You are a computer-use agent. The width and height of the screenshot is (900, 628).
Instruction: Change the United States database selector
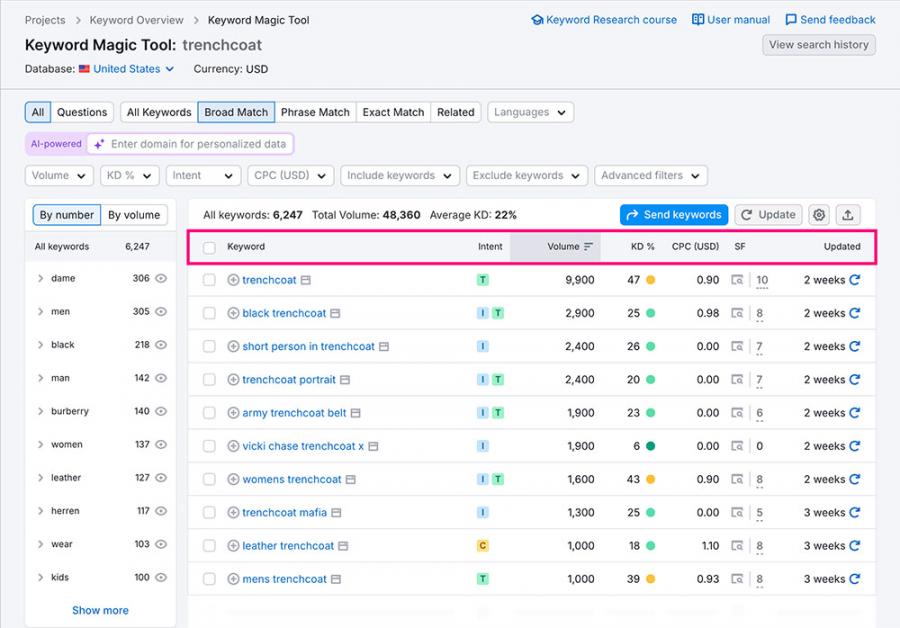(x=126, y=69)
